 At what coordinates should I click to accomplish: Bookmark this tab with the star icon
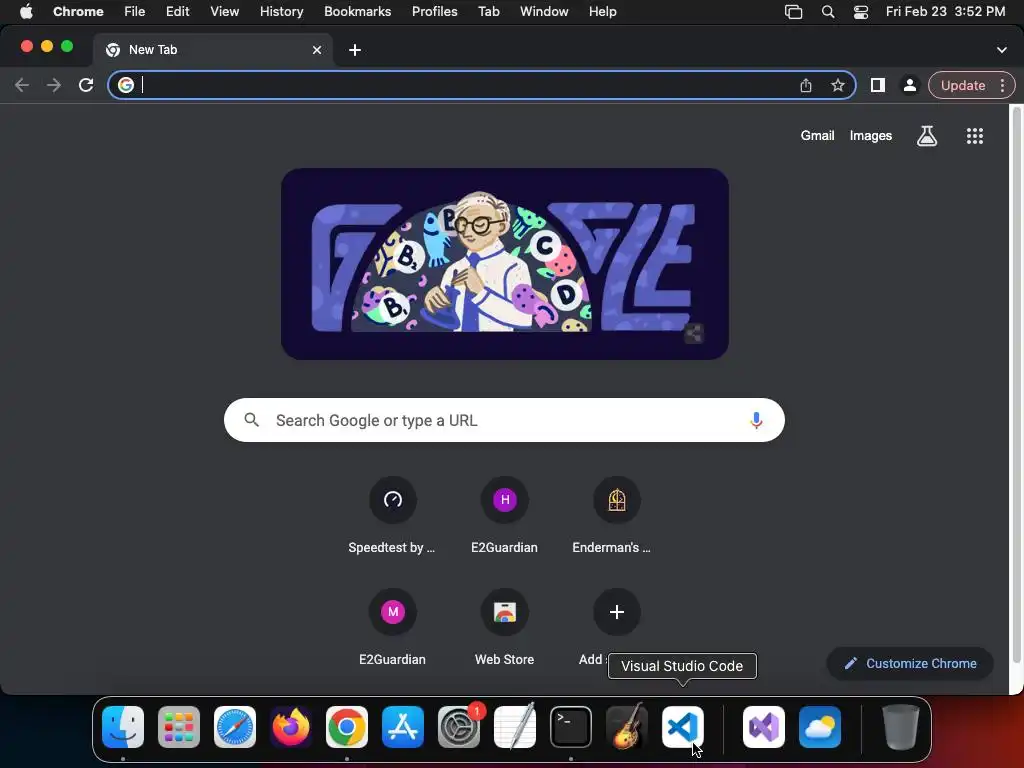click(838, 86)
